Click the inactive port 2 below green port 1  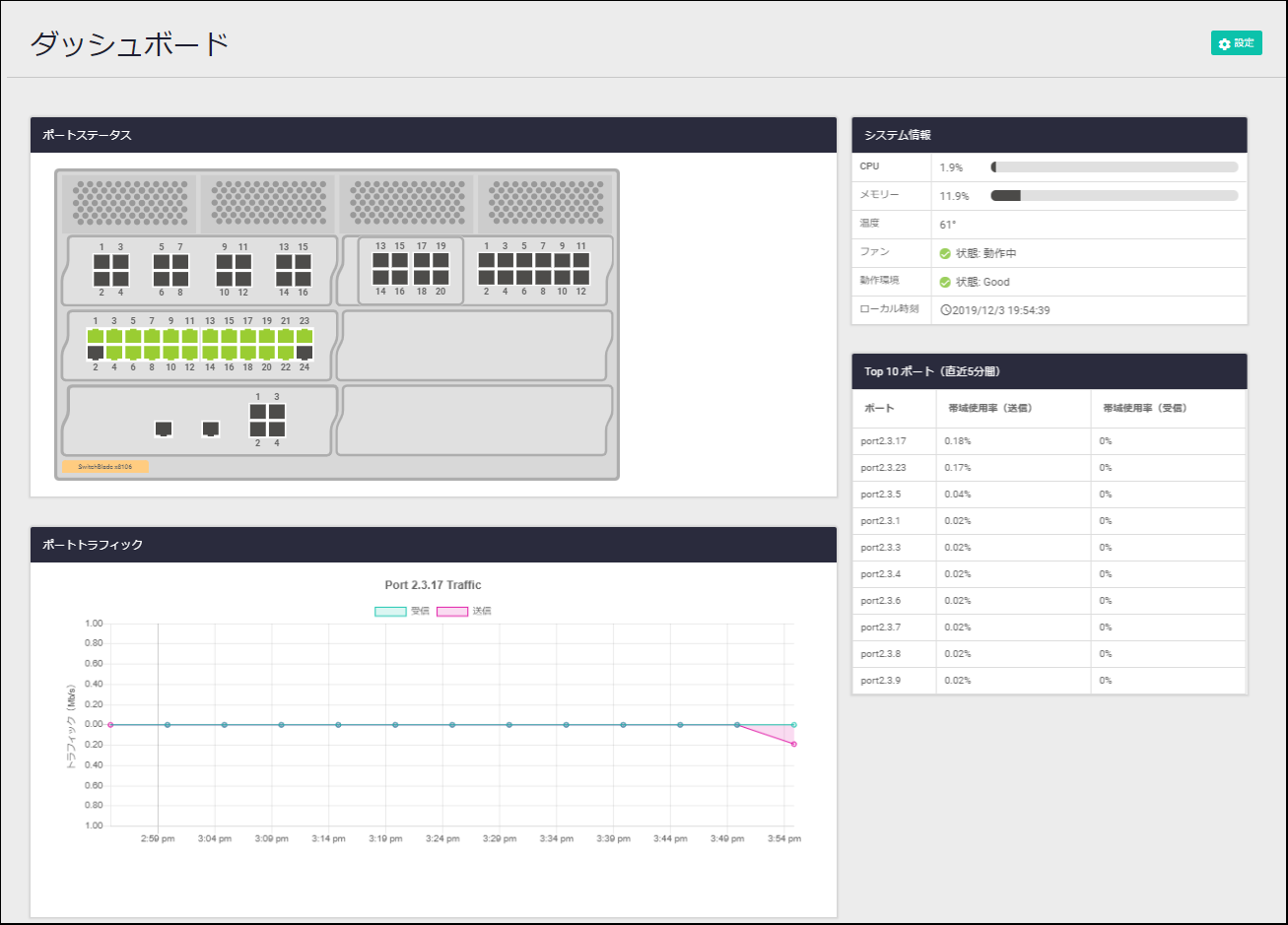pyautogui.click(x=96, y=353)
